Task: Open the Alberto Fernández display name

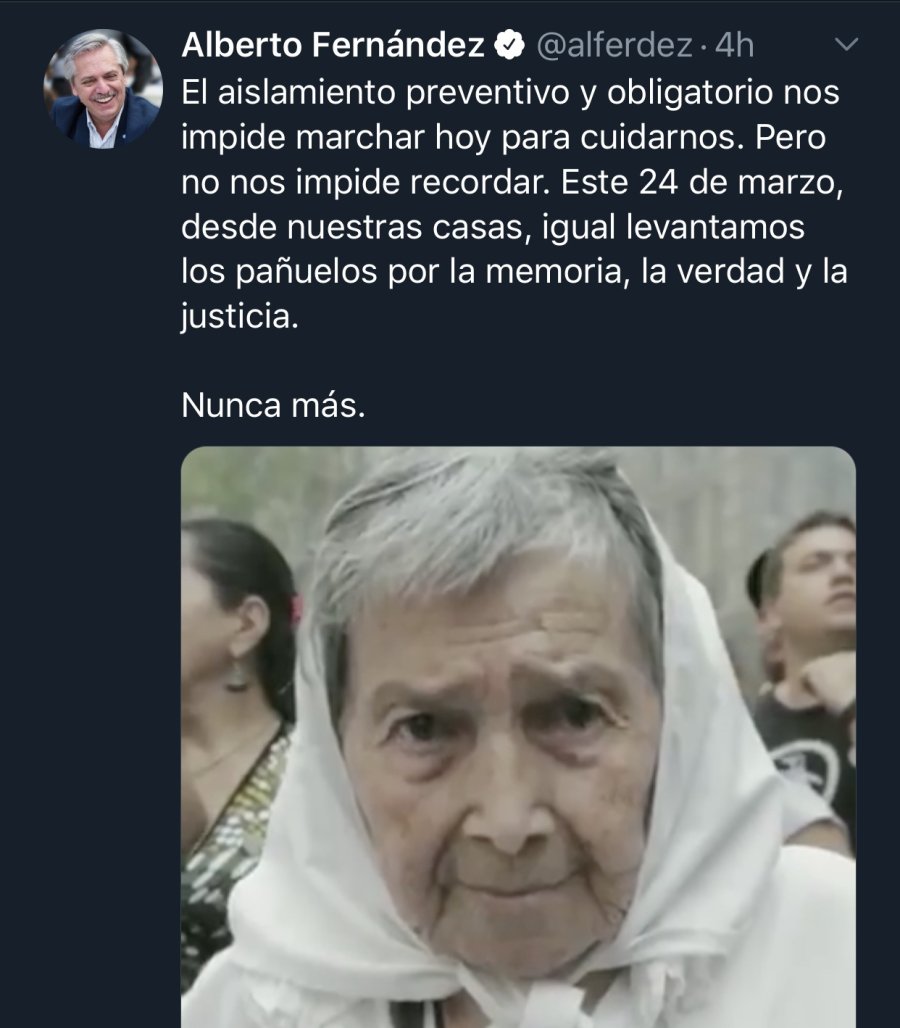Action: (x=333, y=45)
